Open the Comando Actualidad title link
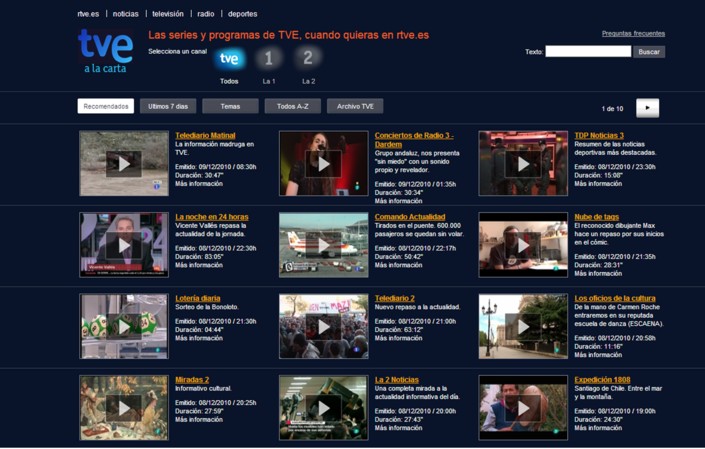This screenshot has width=705, height=449. [410, 217]
